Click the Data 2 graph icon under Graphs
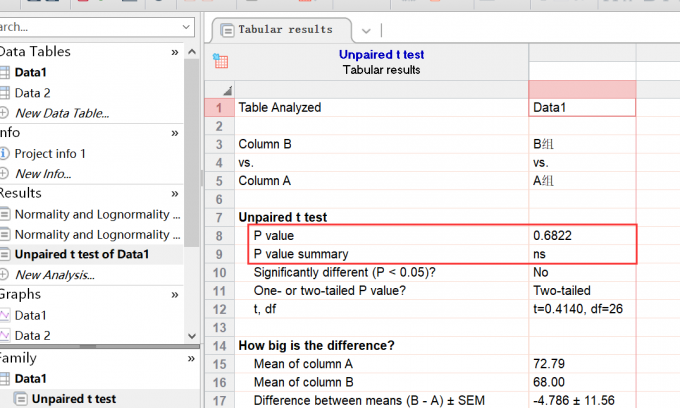Image resolution: width=680 pixels, height=408 pixels. [x=4, y=335]
